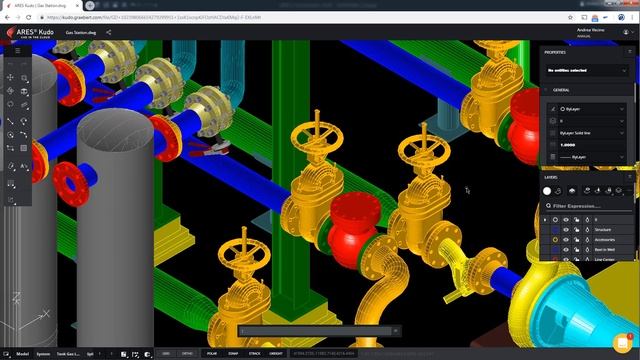Collapse the General properties section
Image resolution: width=640 pixels, height=360 pixels.
[x=546, y=90]
